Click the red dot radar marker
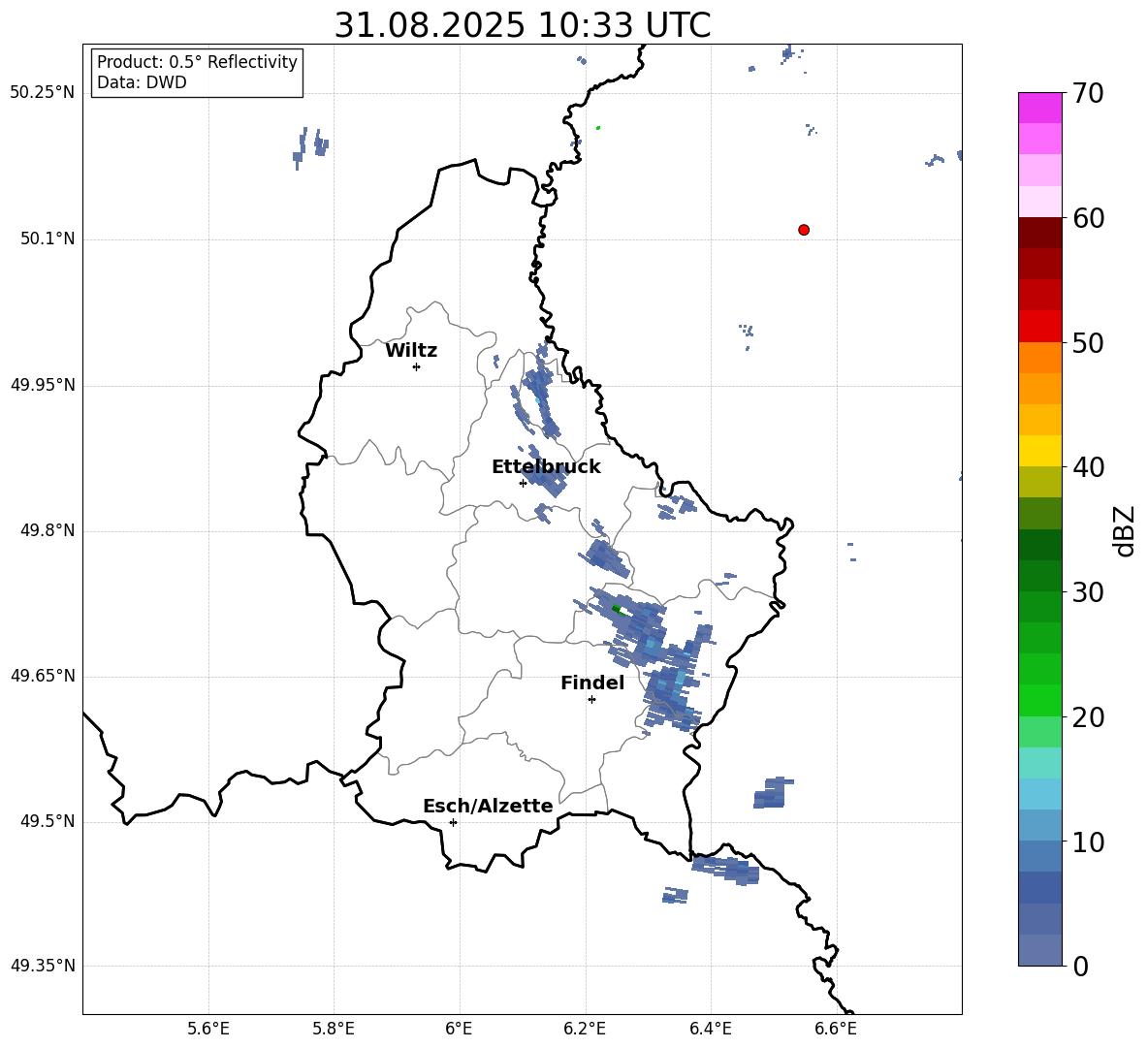Viewport: 1148px width, 1048px height. [804, 230]
